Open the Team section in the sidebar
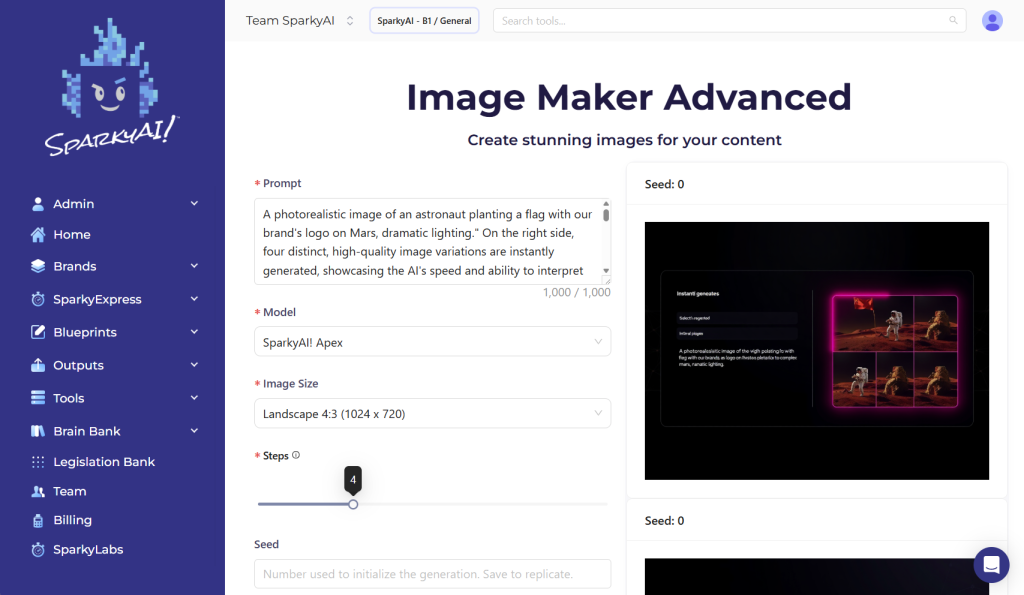Image resolution: width=1024 pixels, height=595 pixels. point(71,491)
